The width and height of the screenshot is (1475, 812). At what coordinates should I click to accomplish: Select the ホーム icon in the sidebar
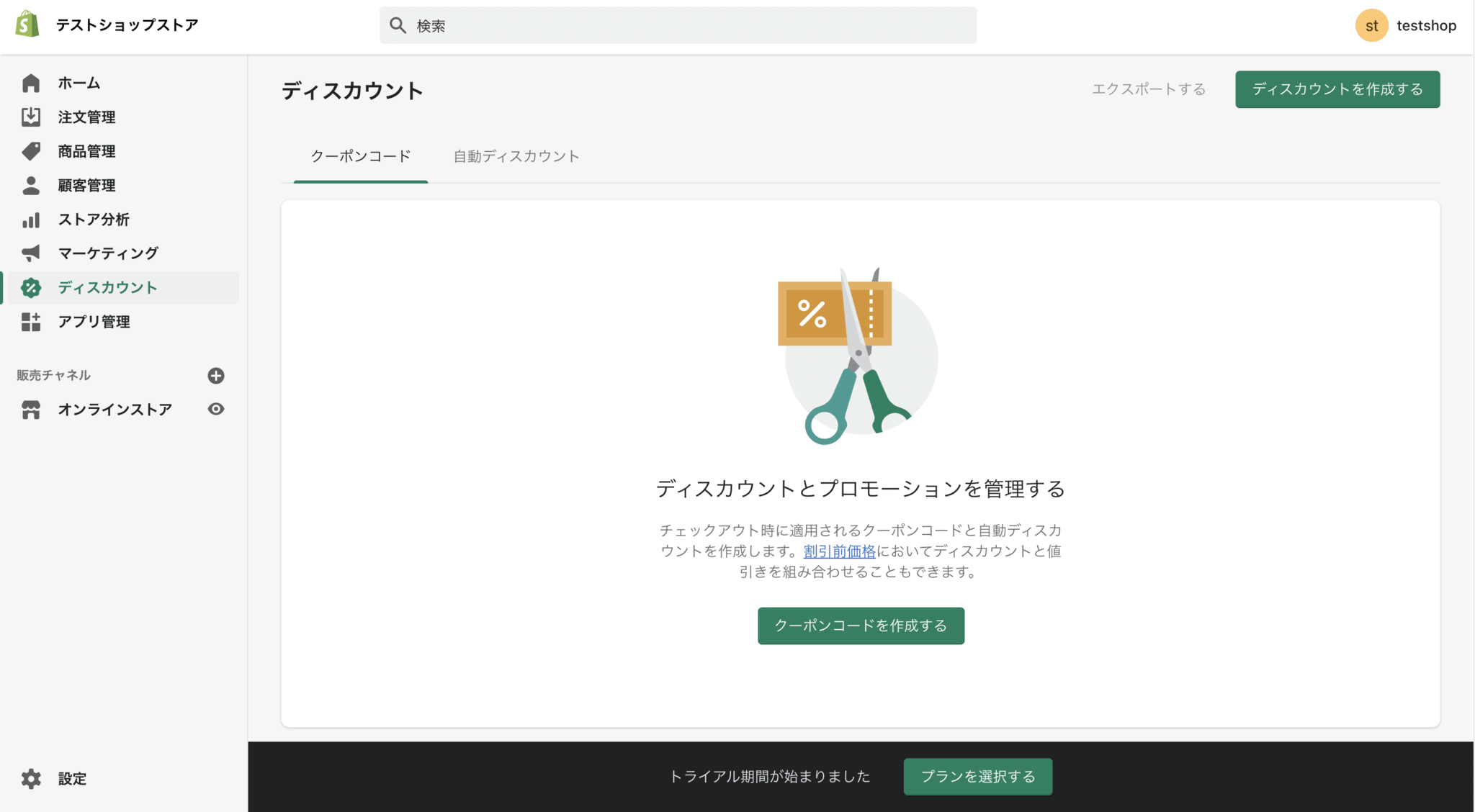[x=30, y=83]
